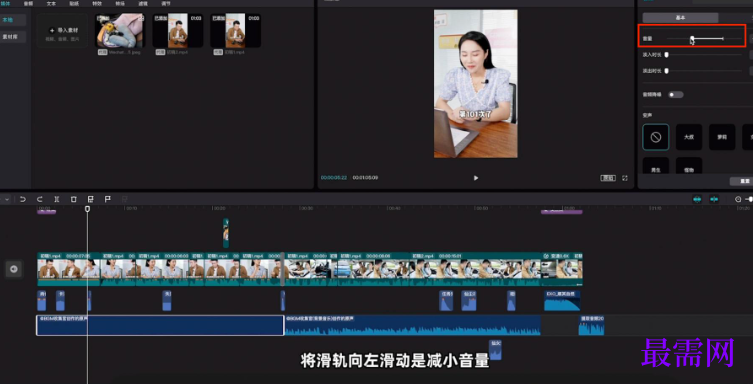
Task: Select the highlighted BGM audio clip
Action: pyautogui.click(x=160, y=325)
